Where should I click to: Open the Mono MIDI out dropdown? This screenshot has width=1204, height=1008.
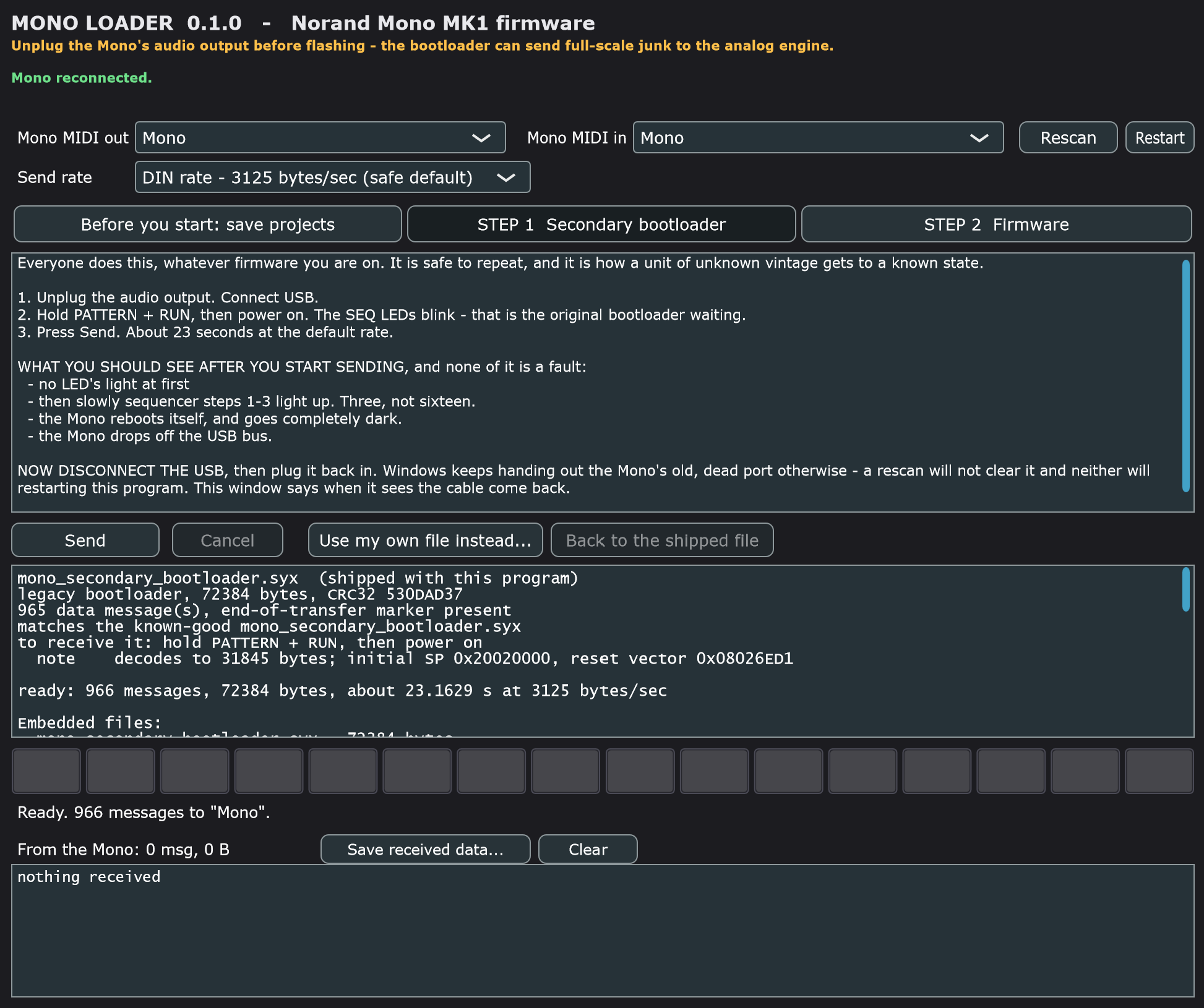(x=320, y=137)
